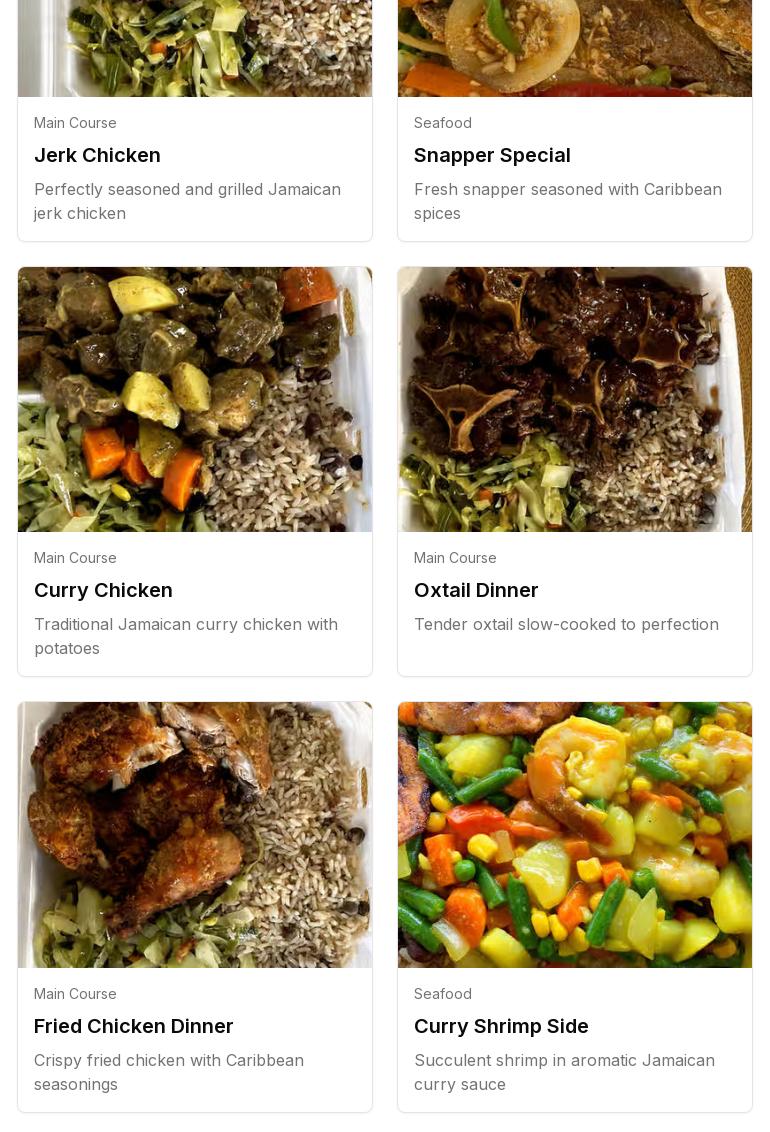The height and width of the screenshot is (1132, 770).
Task: Click Main Course label above Curry Chicken
Action: click(75, 558)
